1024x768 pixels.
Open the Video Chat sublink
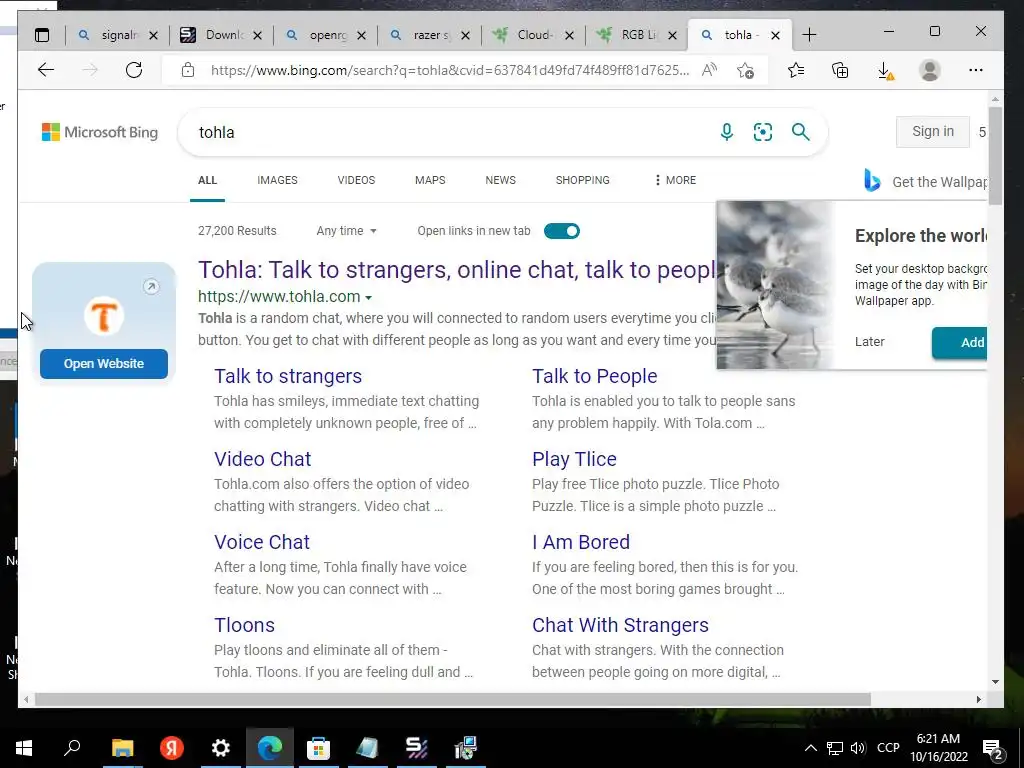click(263, 459)
